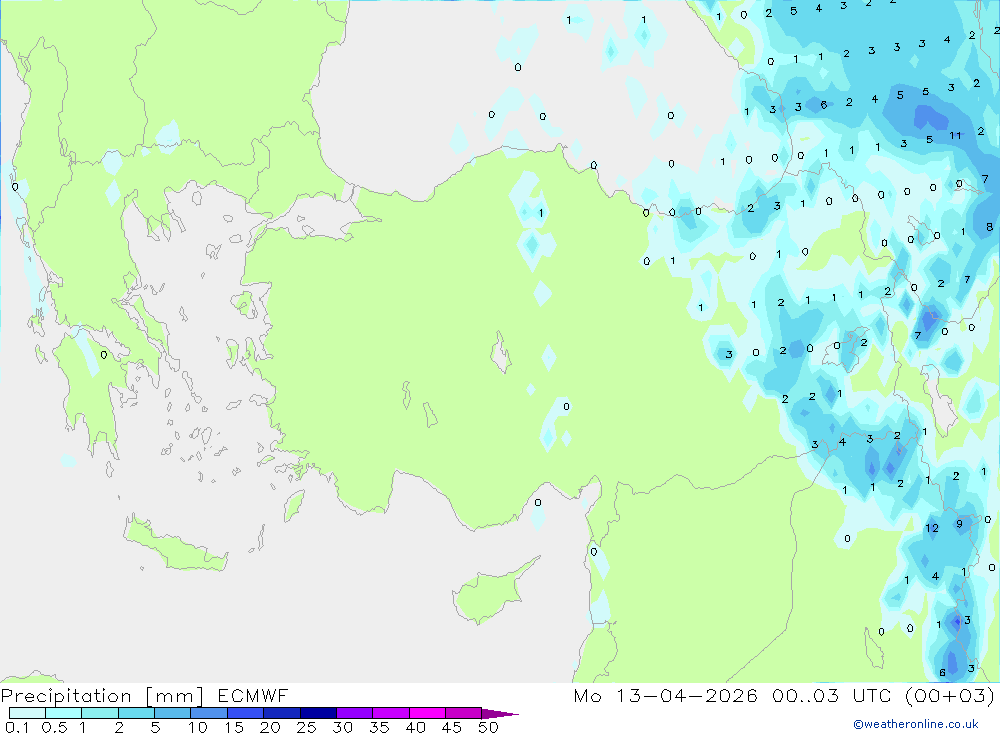Click the '9' precipitation value on the map

(x=959, y=524)
